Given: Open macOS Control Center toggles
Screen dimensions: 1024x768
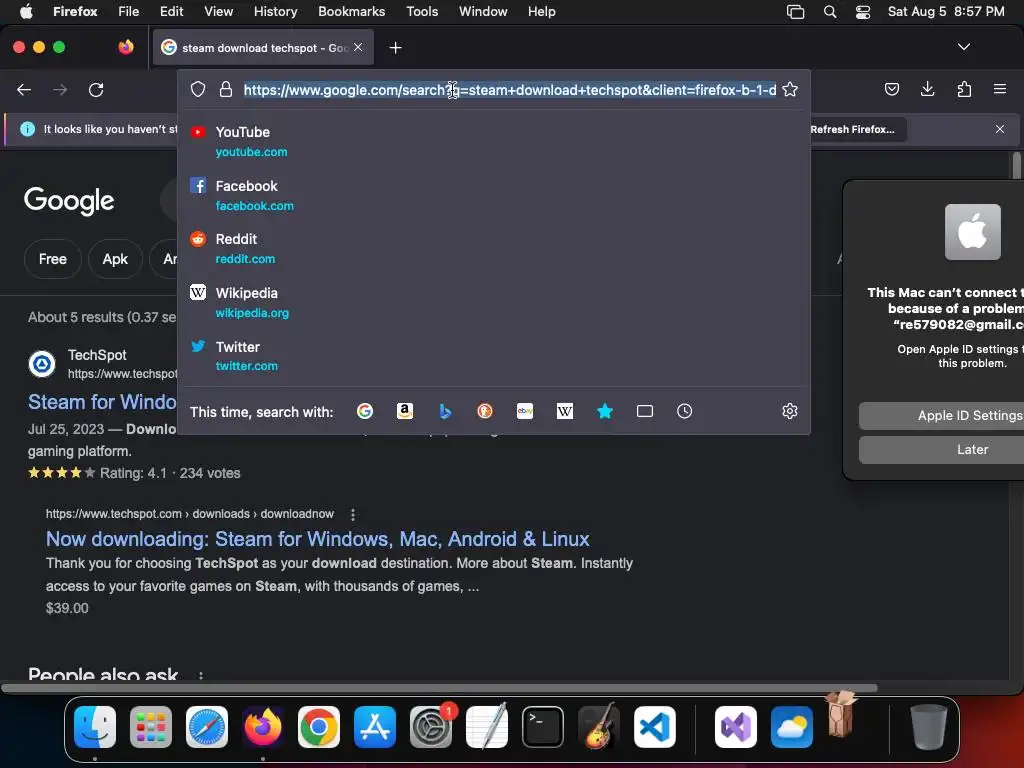Looking at the screenshot, I should click(863, 12).
